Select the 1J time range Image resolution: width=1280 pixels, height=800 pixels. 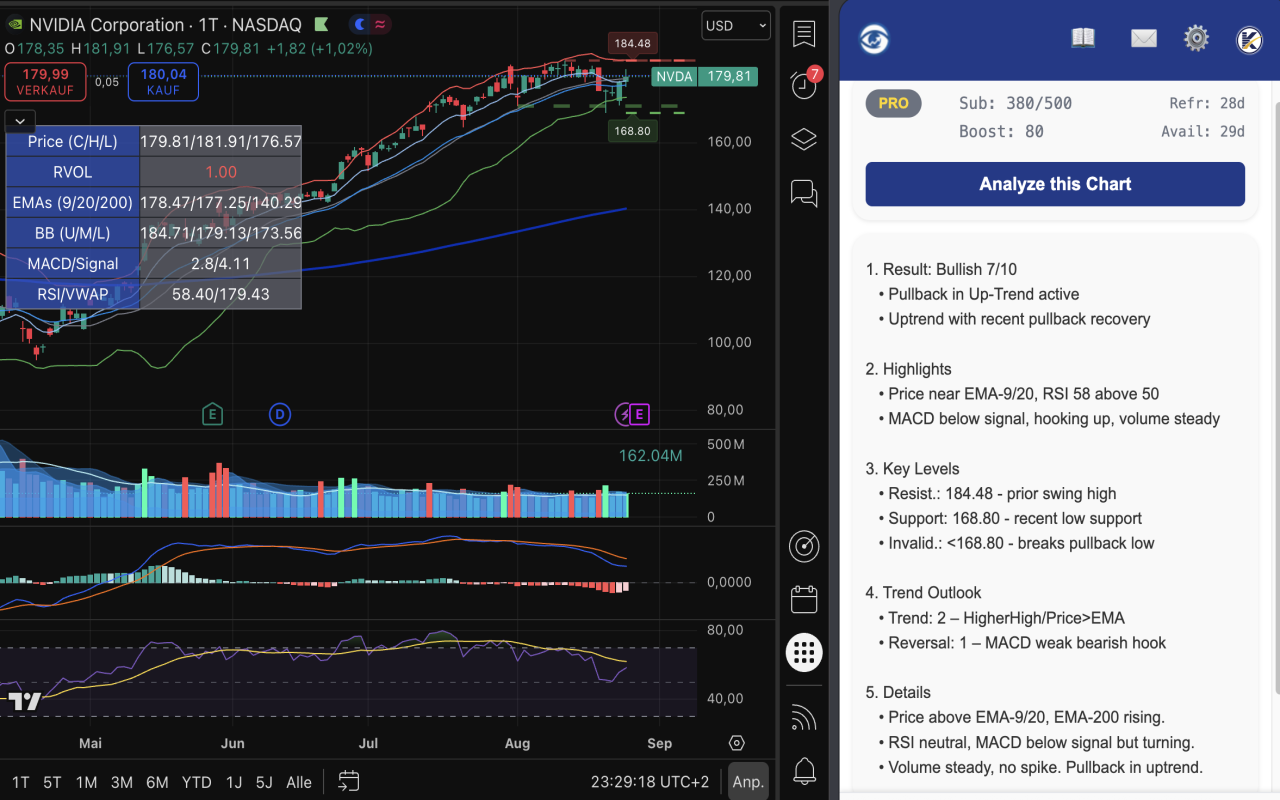(x=234, y=782)
